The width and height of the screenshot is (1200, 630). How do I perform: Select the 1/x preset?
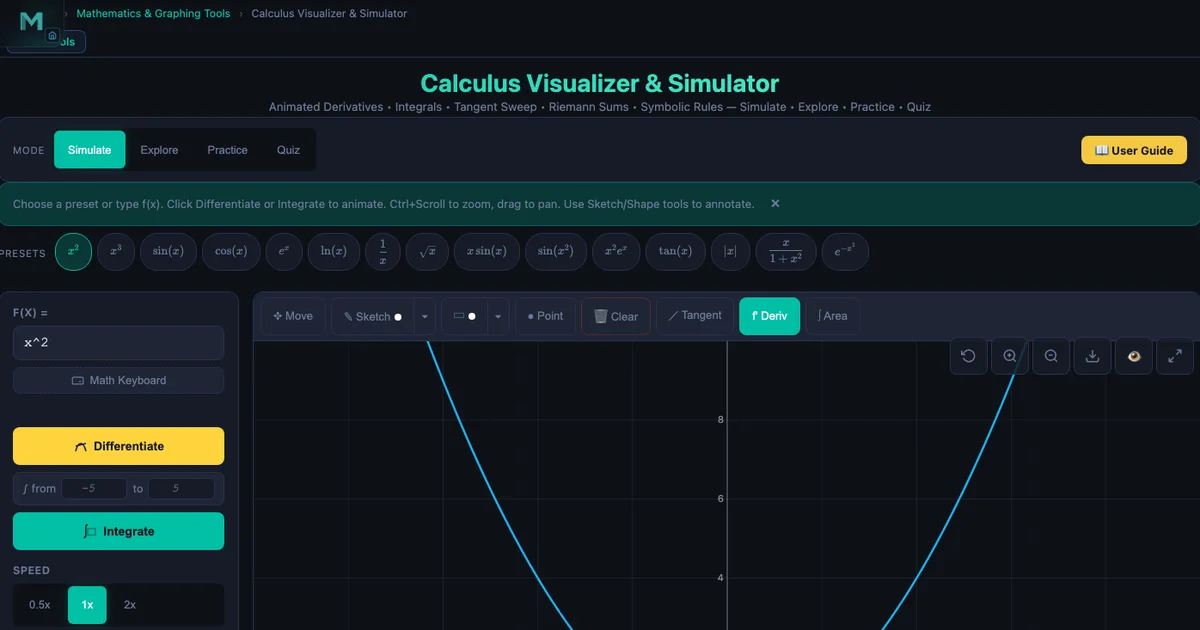click(383, 252)
